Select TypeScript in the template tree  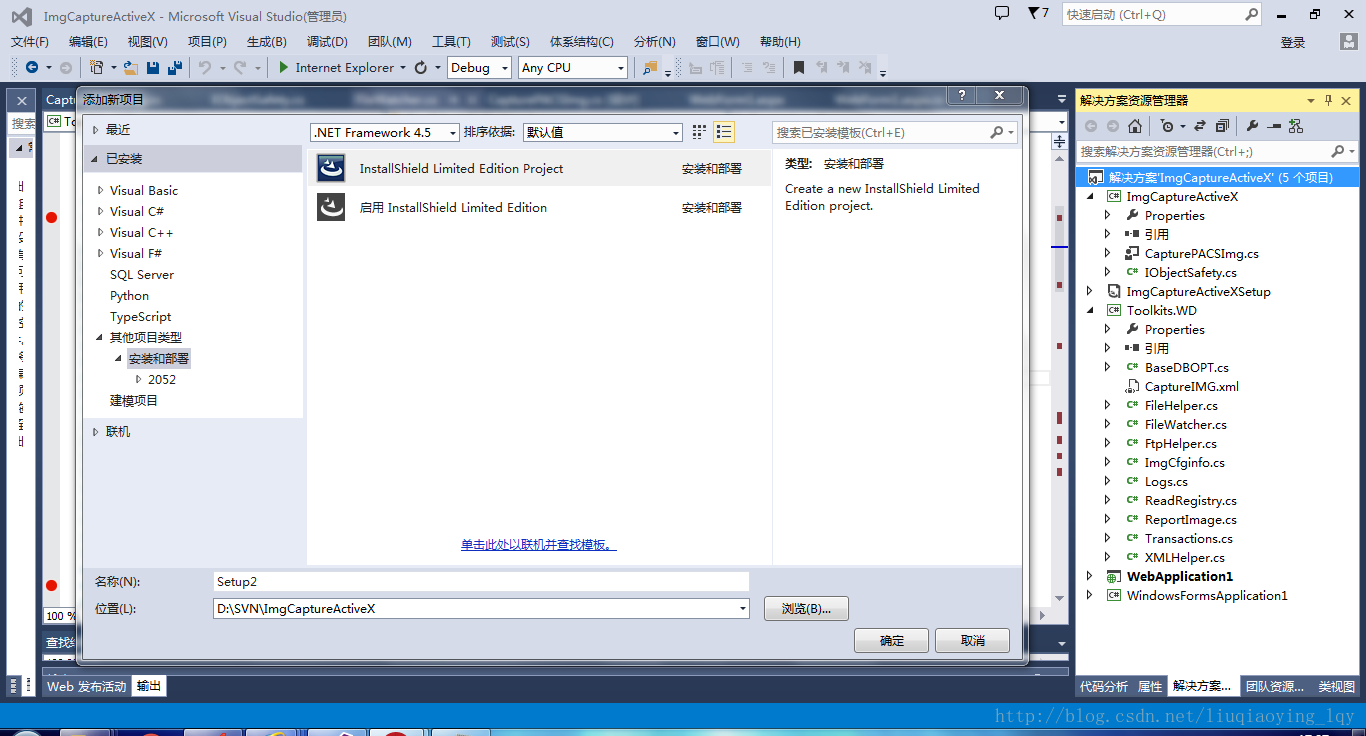pyautogui.click(x=140, y=317)
